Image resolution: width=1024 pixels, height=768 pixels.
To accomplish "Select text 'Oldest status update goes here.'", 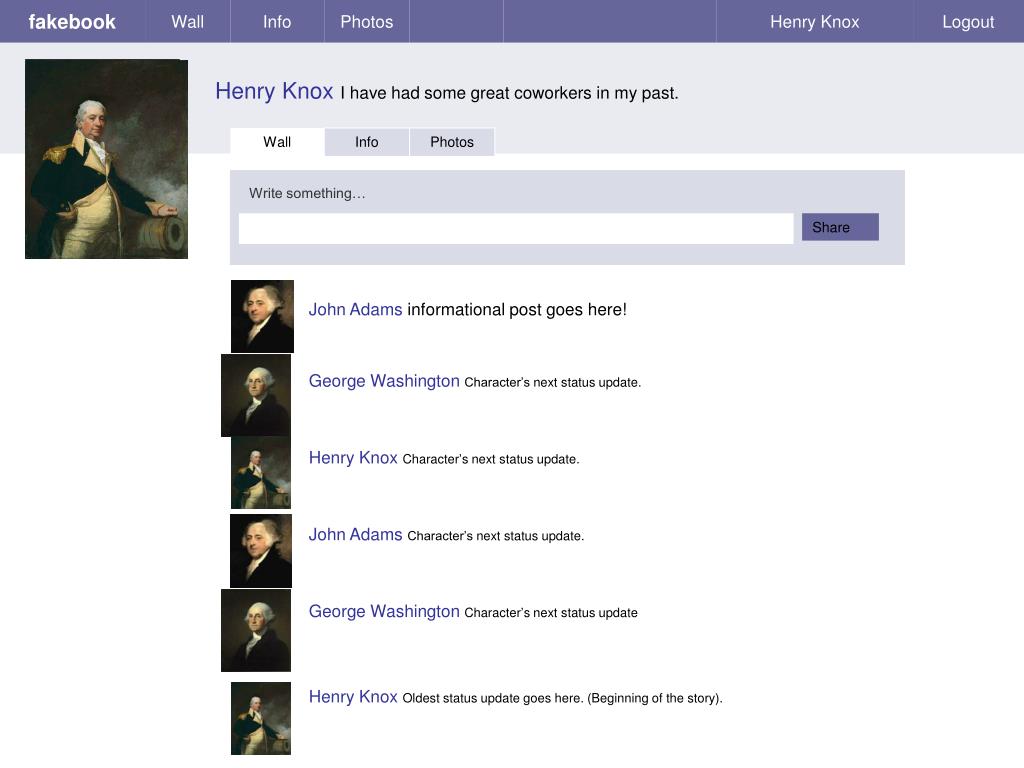I will click(x=492, y=698).
